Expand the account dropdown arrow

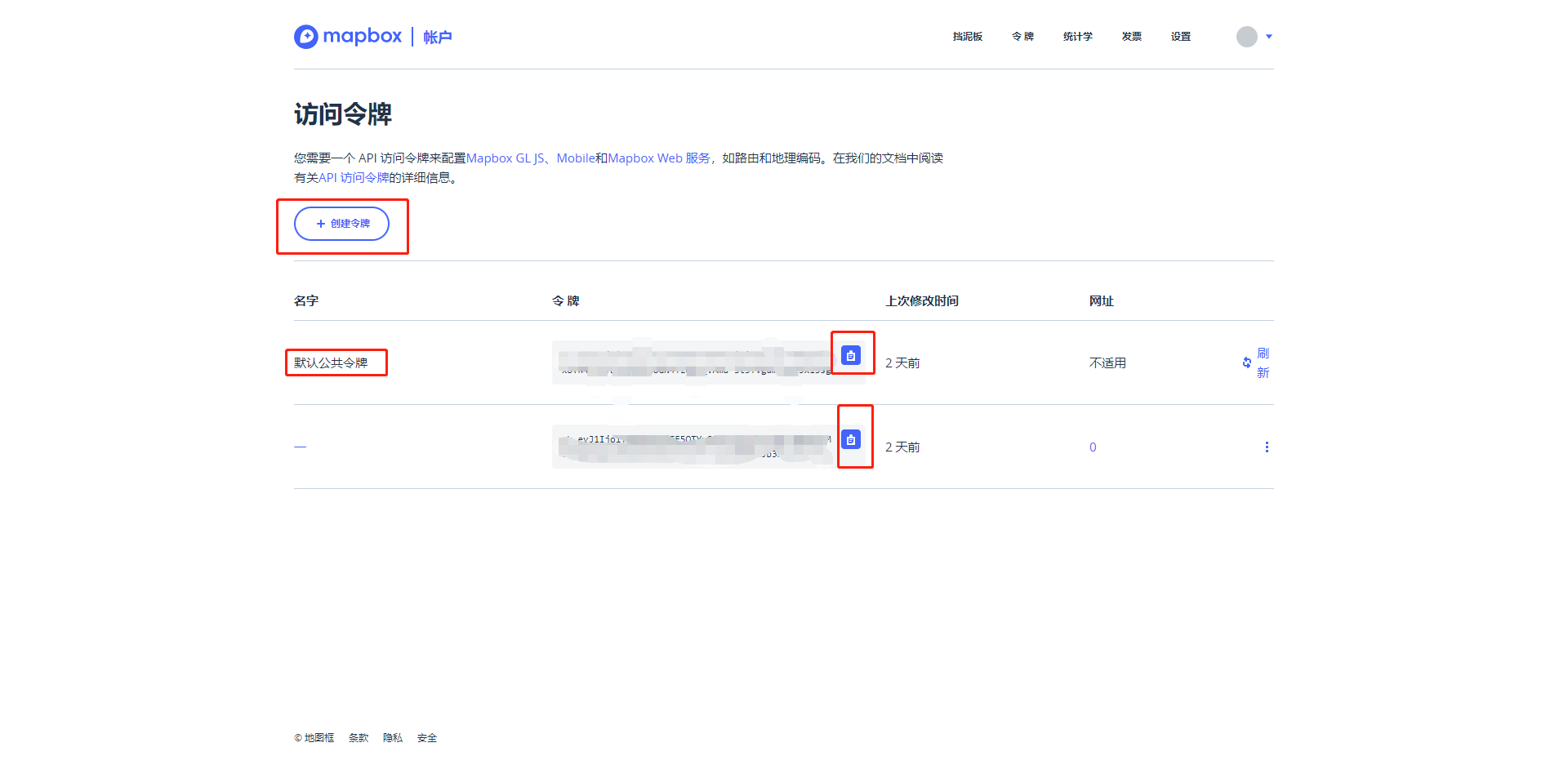pos(1269,37)
